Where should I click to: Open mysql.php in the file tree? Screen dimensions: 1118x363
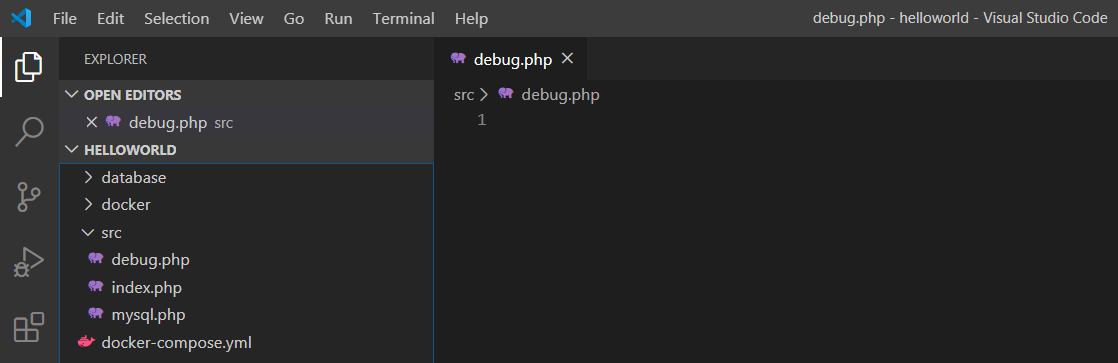(x=246, y=315)
